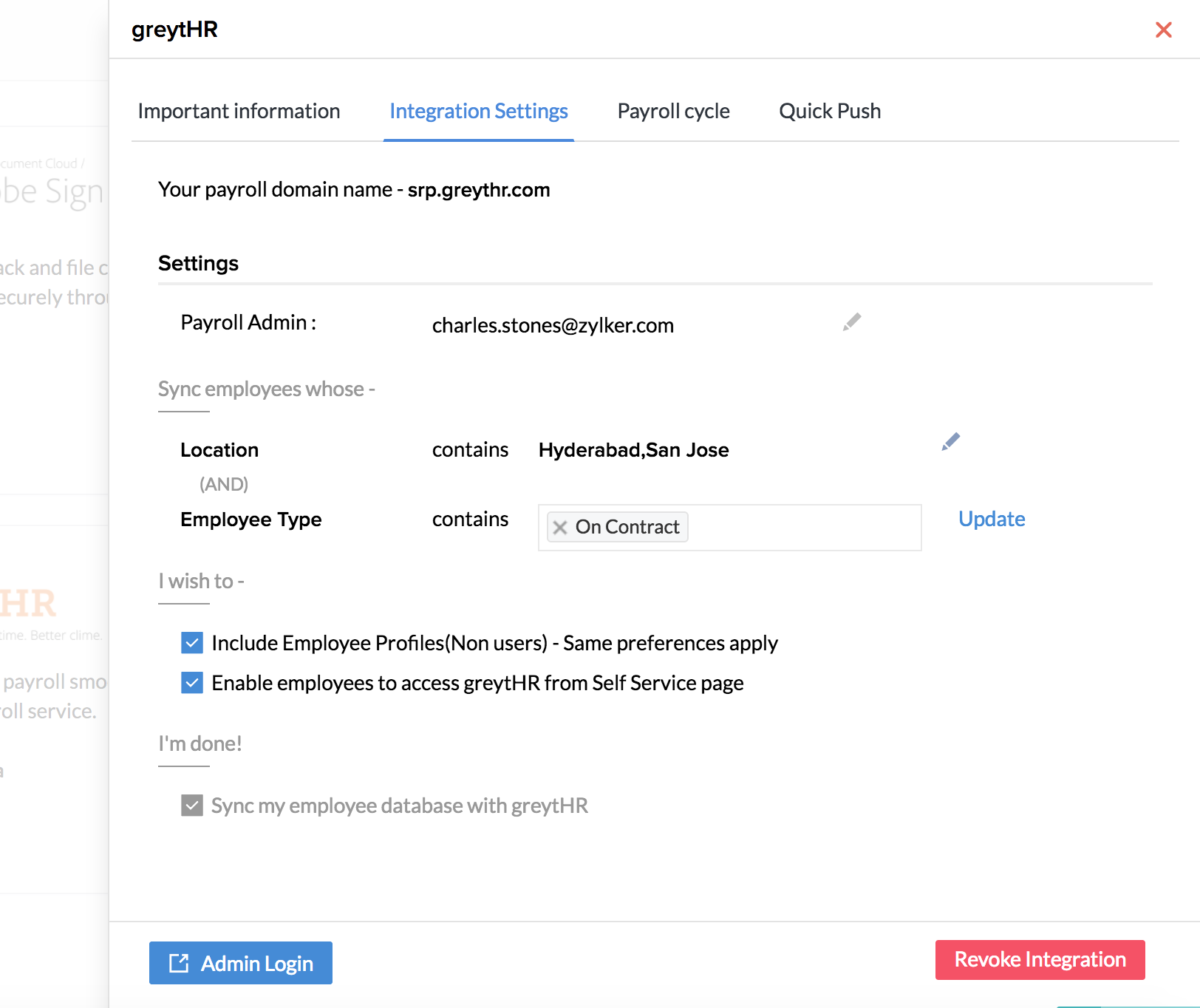The width and height of the screenshot is (1200, 1008).
Task: Click the charles.stones@zylker.com admin email
Action: (553, 326)
